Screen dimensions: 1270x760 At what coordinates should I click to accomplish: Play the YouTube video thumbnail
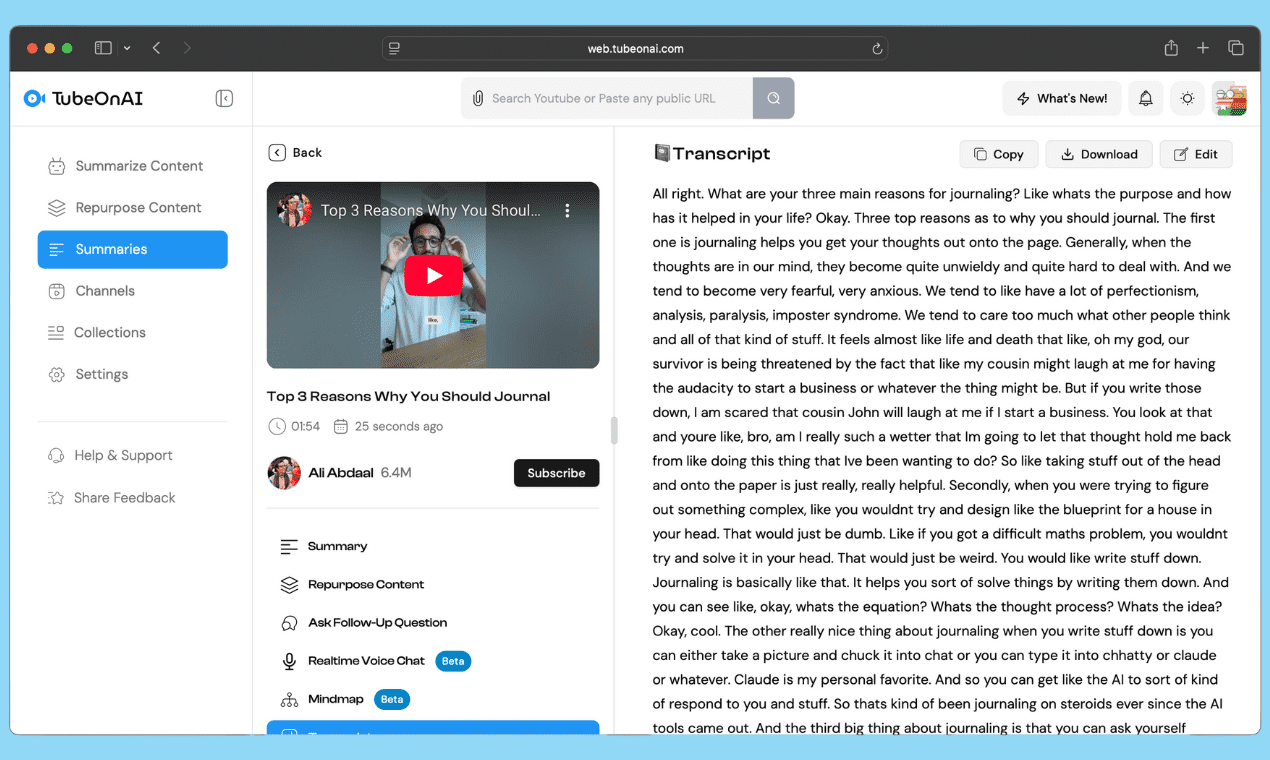pyautogui.click(x=433, y=275)
